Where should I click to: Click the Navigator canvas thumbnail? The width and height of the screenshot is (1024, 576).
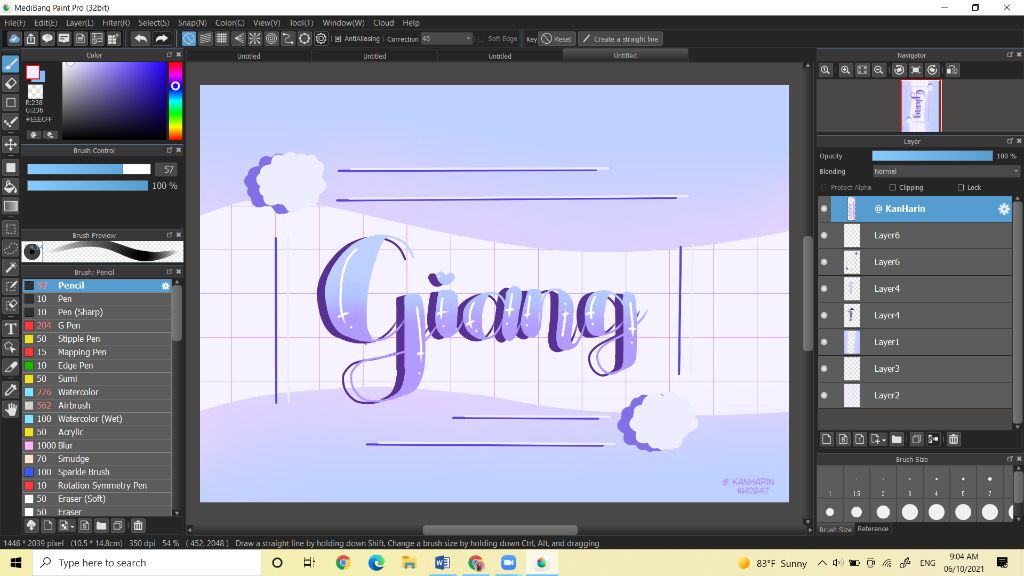921,106
